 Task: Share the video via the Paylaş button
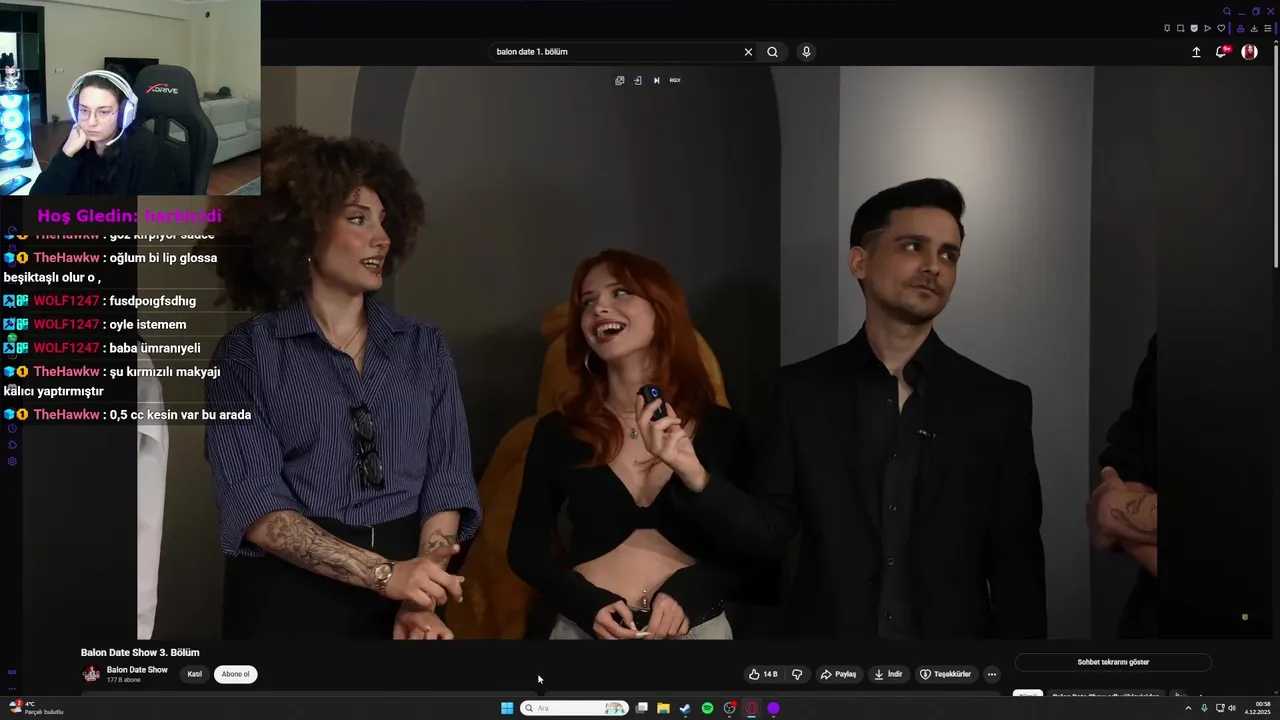pyautogui.click(x=838, y=674)
